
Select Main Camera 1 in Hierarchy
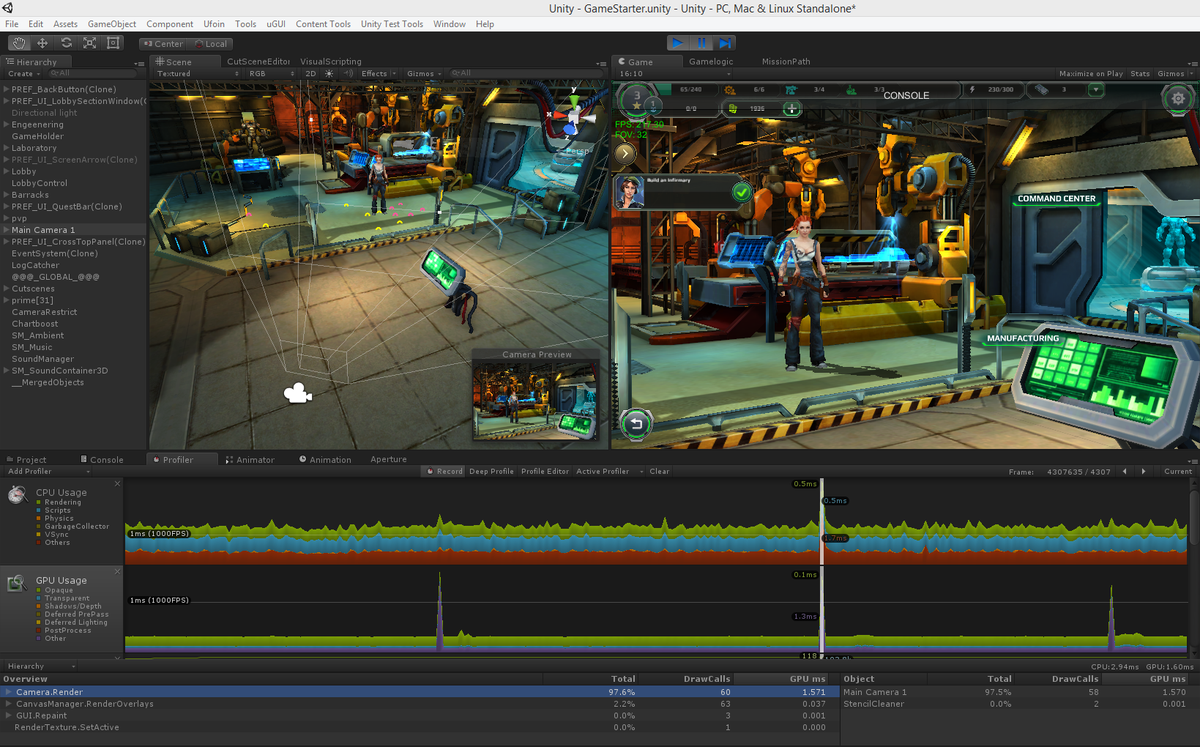coord(43,230)
